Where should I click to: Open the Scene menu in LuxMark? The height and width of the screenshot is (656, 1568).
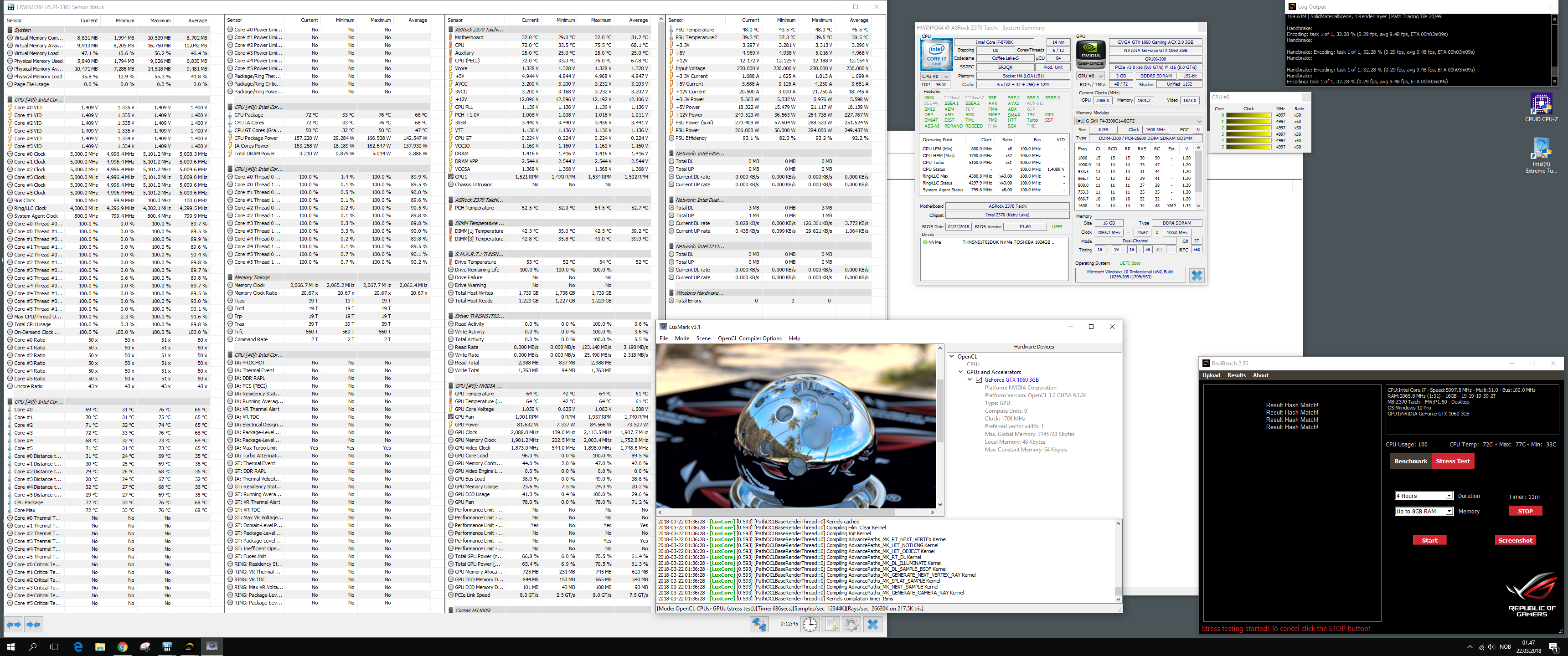point(703,339)
